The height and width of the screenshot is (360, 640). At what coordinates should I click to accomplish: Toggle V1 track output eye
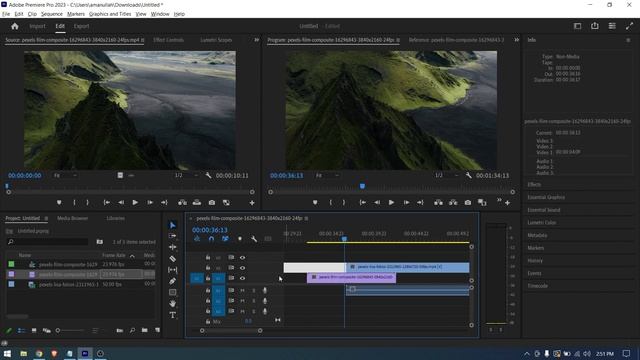242,278
